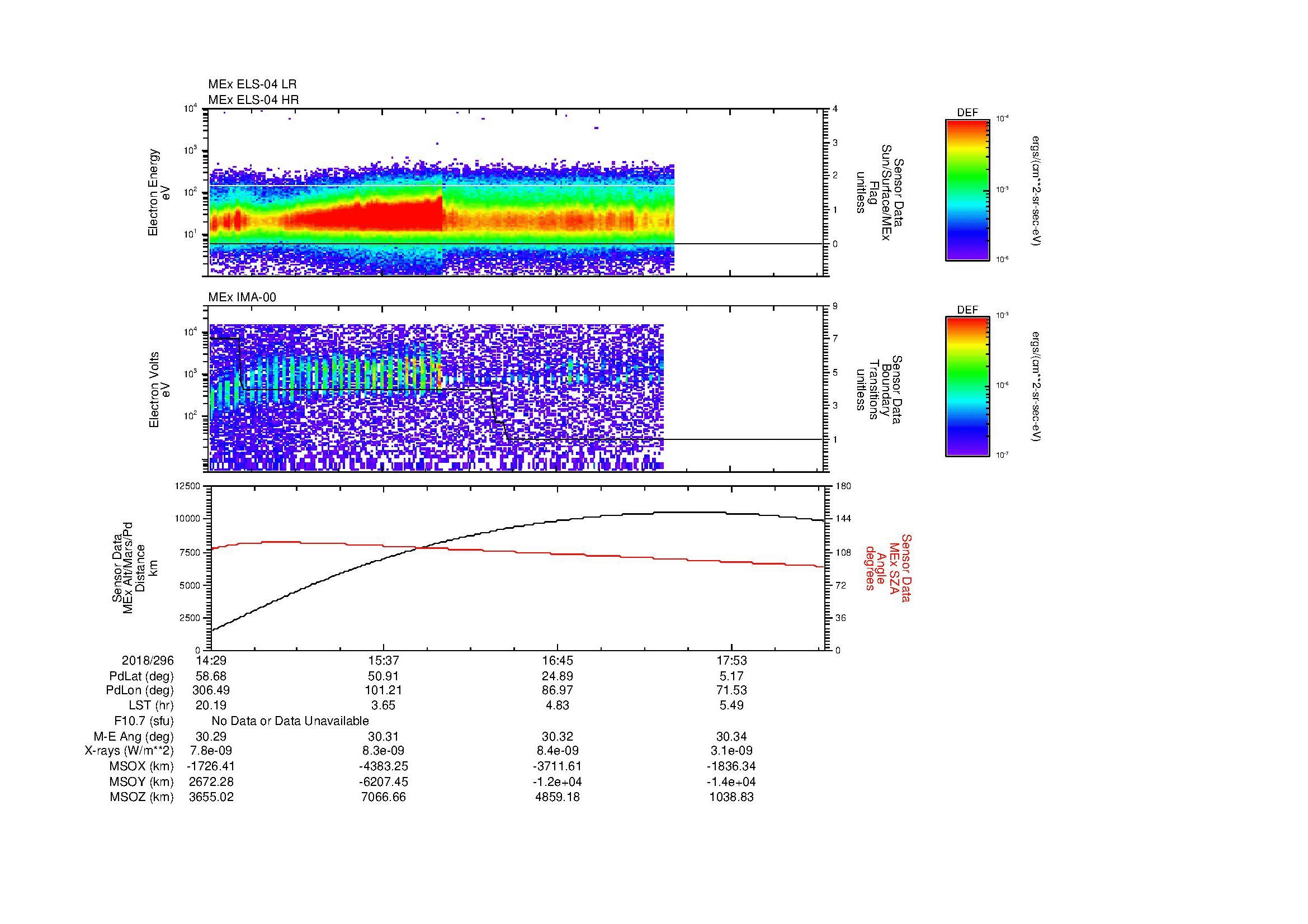Click the PdLon value 71.53

(731, 690)
